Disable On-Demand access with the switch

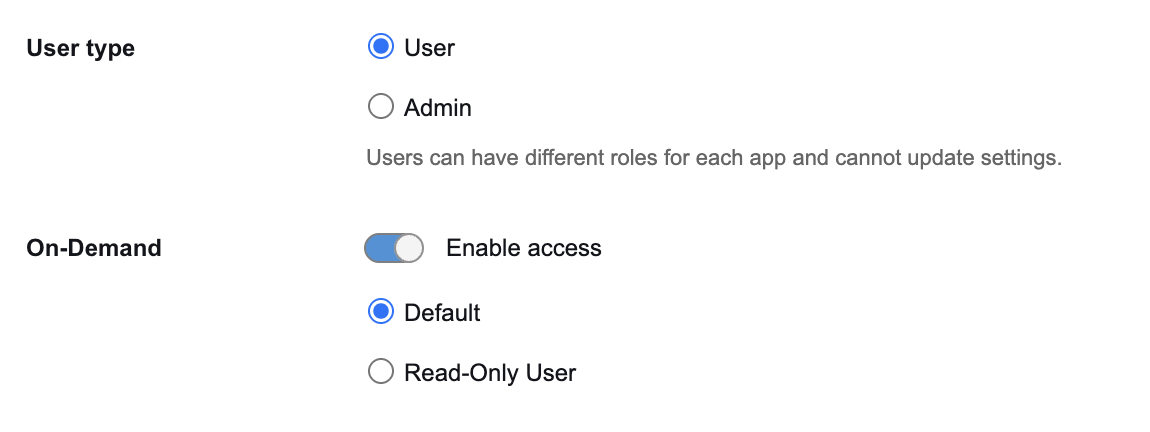394,248
